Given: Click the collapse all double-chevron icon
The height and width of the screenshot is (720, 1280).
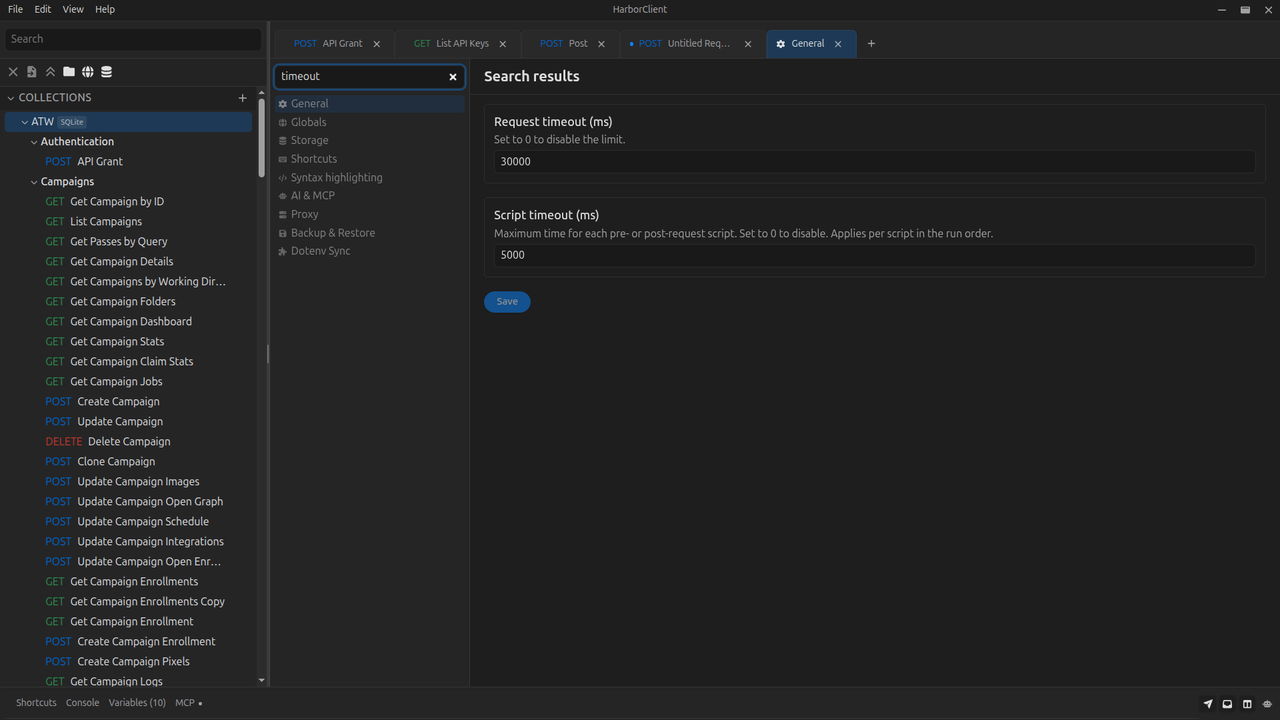Looking at the screenshot, I should 50,72.
